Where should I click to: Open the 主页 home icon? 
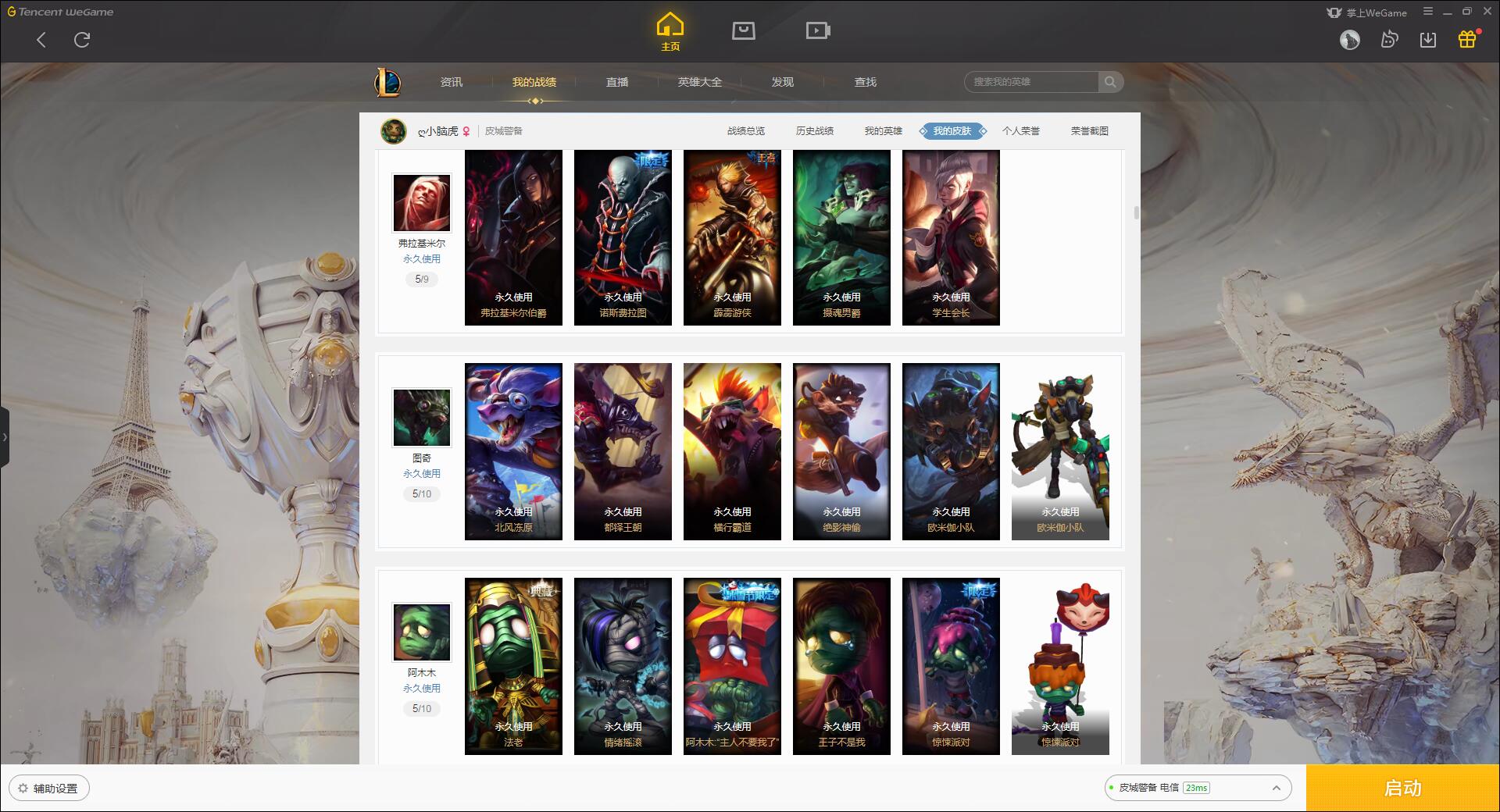(670, 32)
